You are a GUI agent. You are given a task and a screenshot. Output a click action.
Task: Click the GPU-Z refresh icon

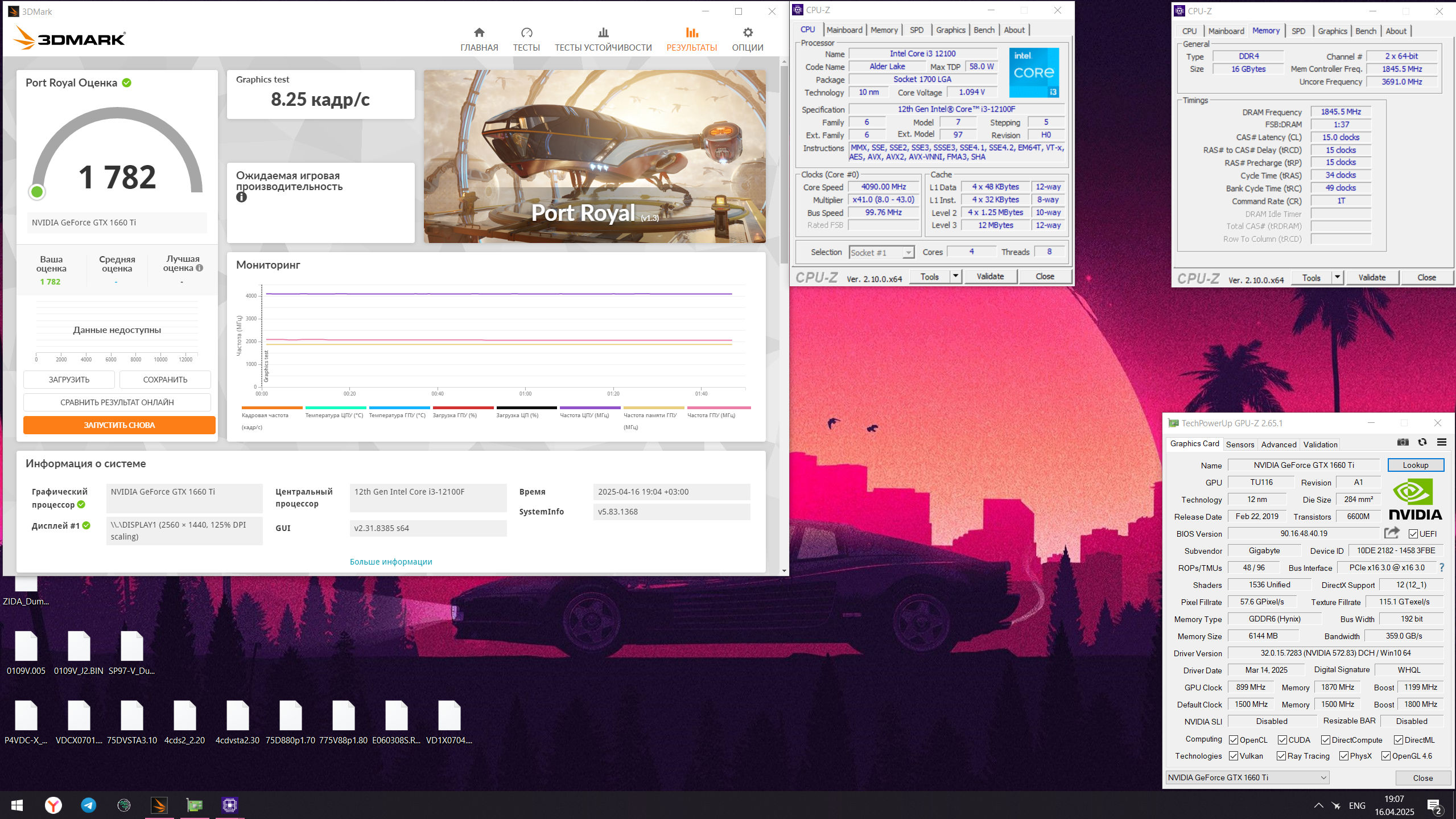click(x=1422, y=442)
